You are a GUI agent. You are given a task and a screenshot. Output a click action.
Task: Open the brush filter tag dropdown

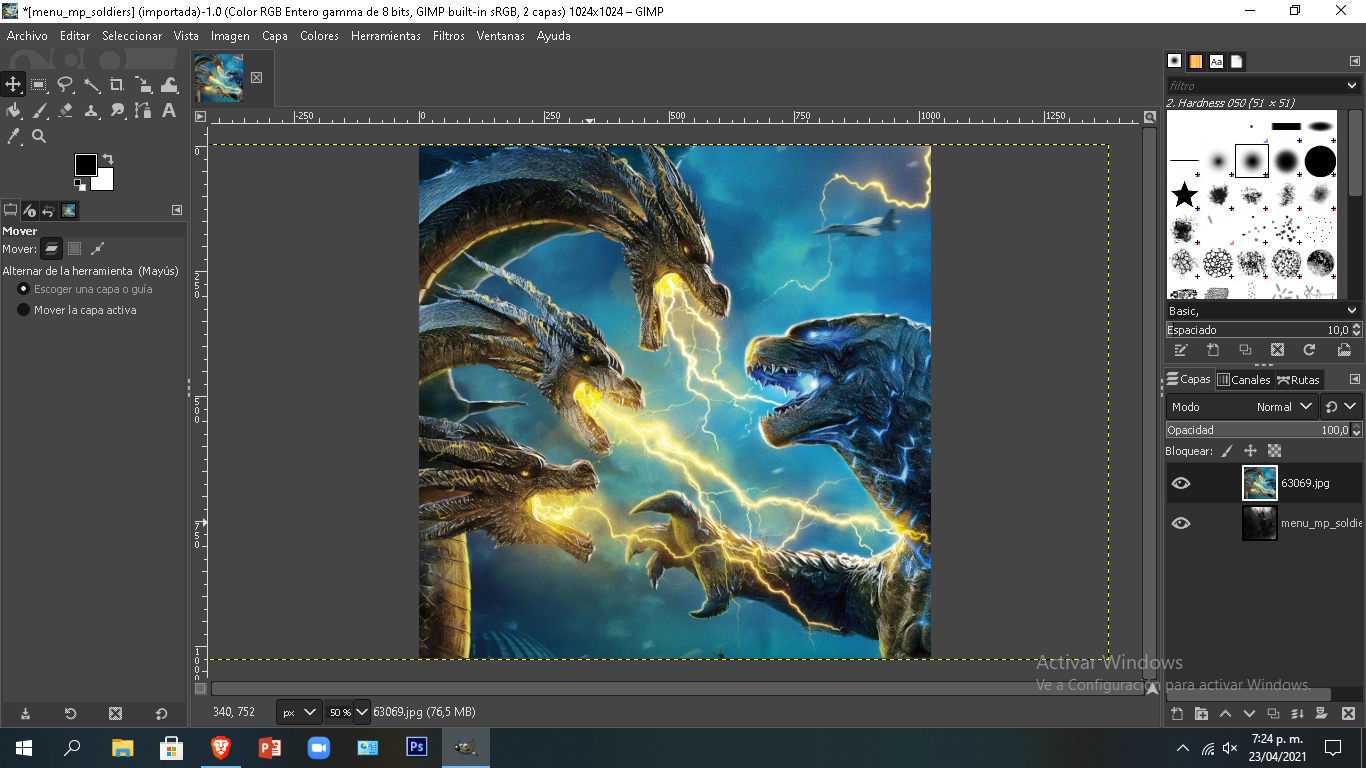1352,86
